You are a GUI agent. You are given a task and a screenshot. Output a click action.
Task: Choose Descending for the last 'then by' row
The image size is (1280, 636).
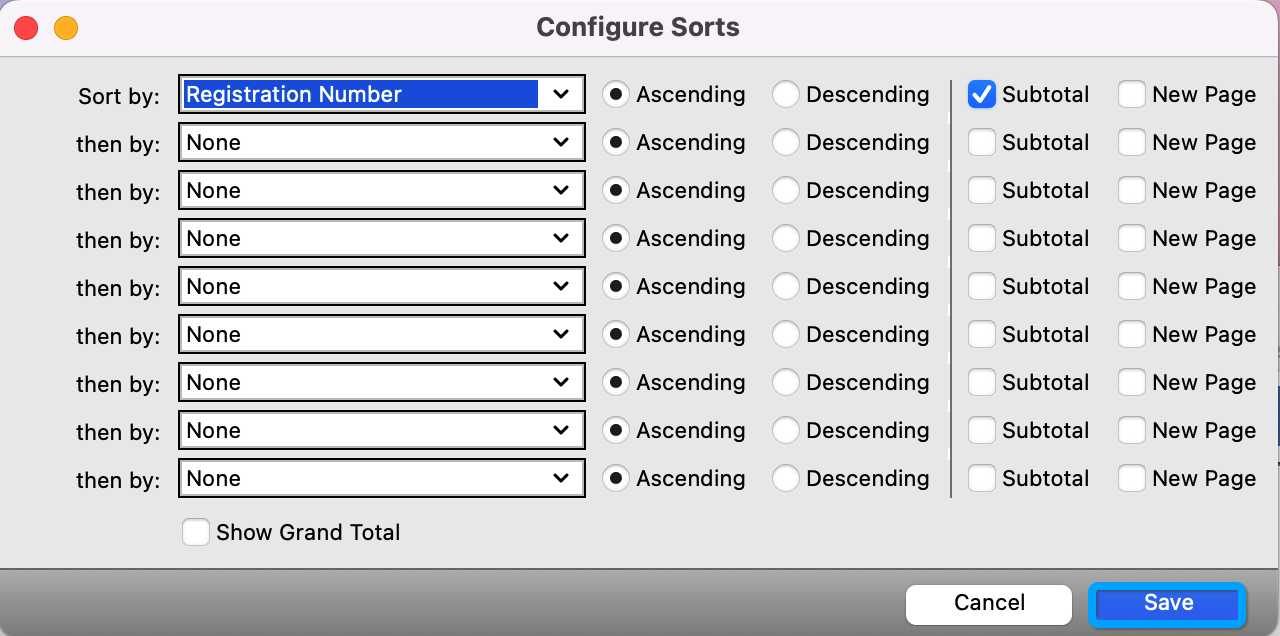(x=786, y=479)
